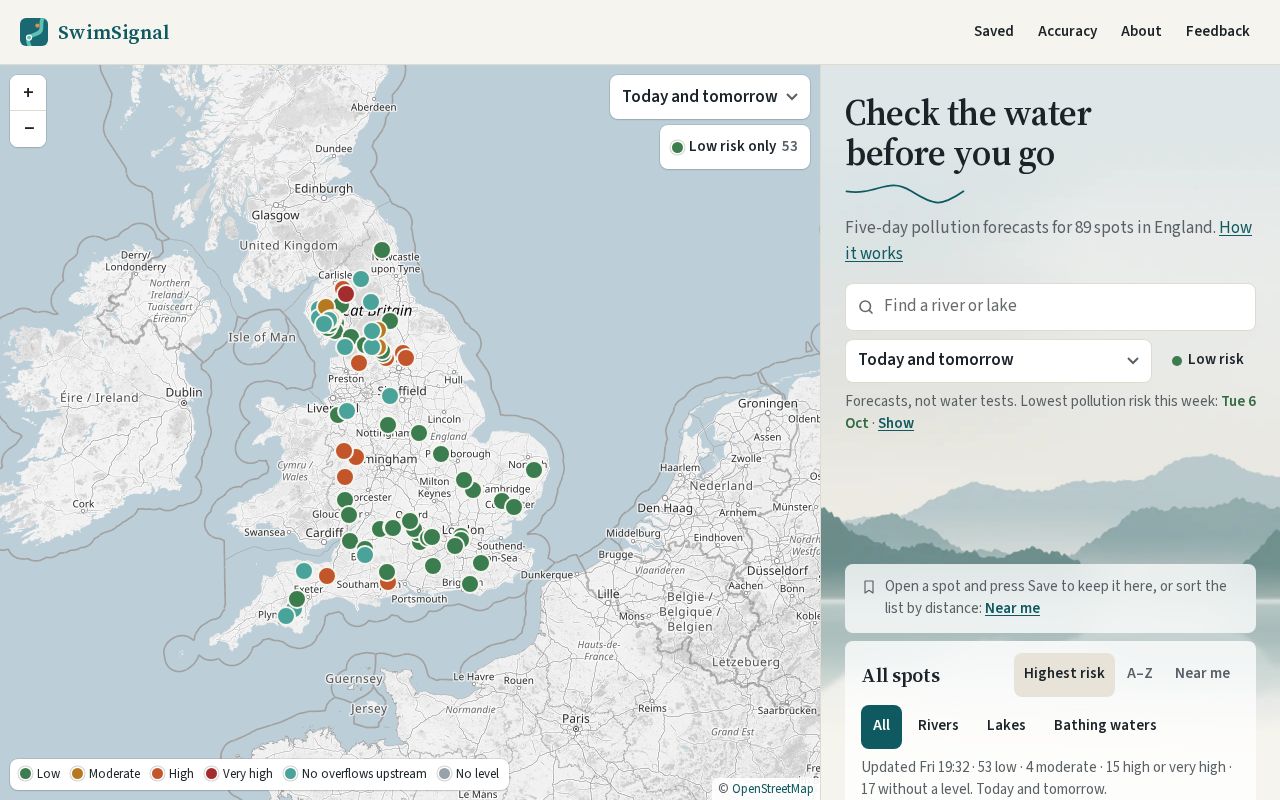Sort spots by Near me button
The height and width of the screenshot is (800, 1280).
coord(1202,674)
